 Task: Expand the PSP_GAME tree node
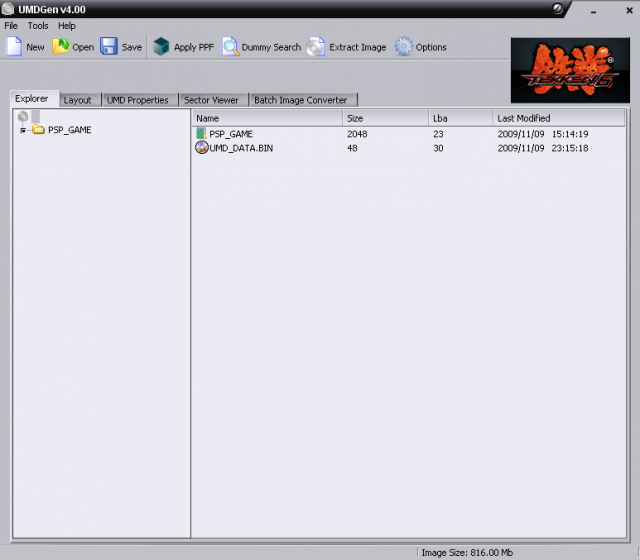[x=22, y=130]
